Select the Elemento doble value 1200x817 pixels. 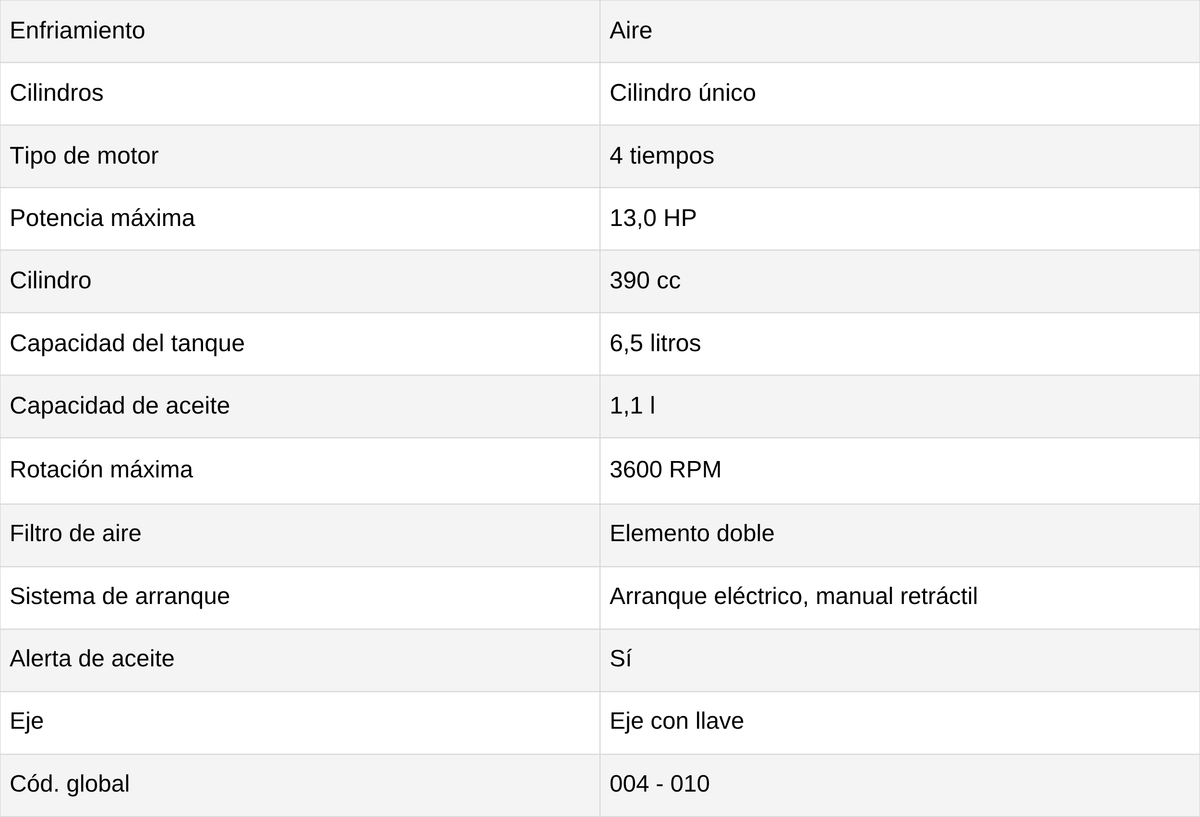tap(692, 533)
